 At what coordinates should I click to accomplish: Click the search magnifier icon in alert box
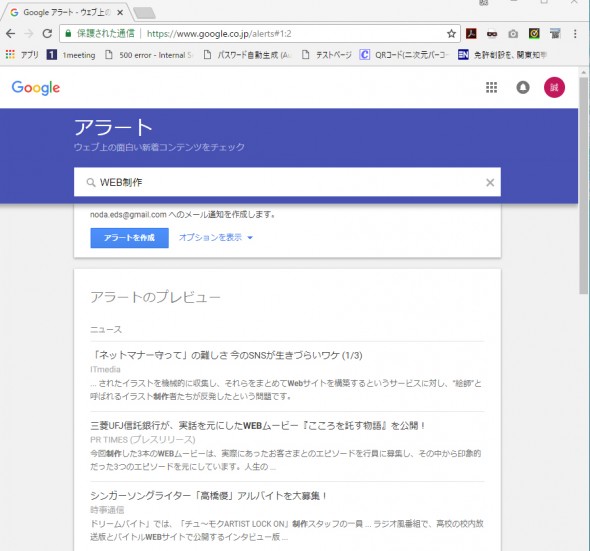[x=91, y=183]
